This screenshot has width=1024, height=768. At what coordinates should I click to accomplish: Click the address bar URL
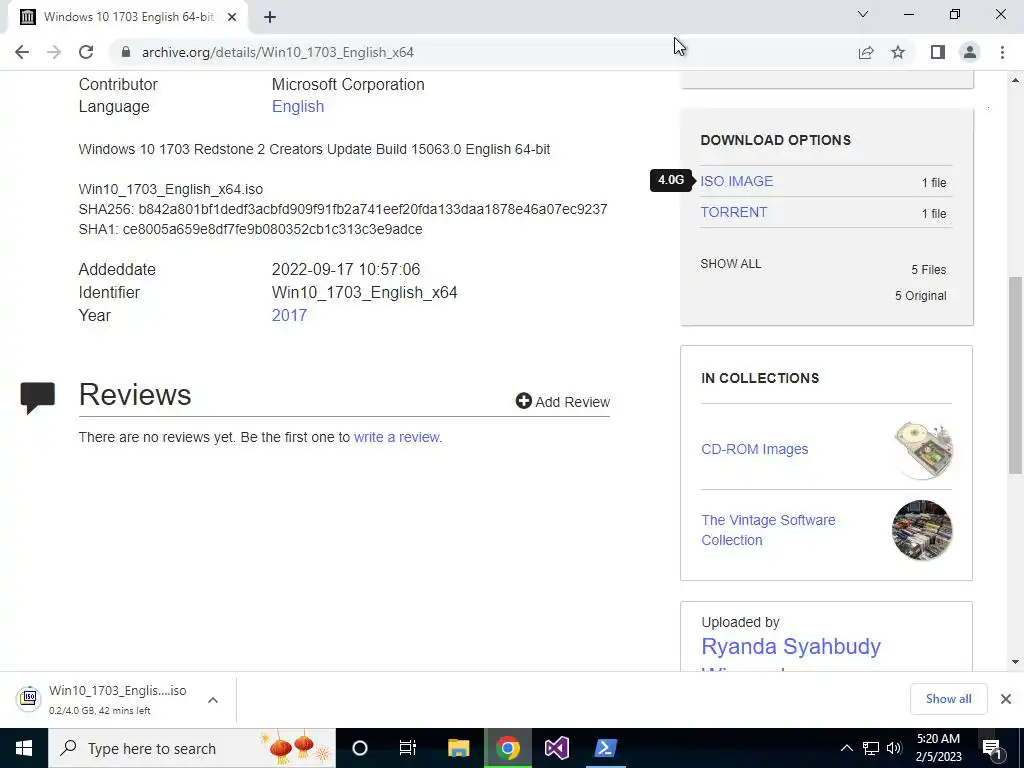pyautogui.click(x=278, y=52)
